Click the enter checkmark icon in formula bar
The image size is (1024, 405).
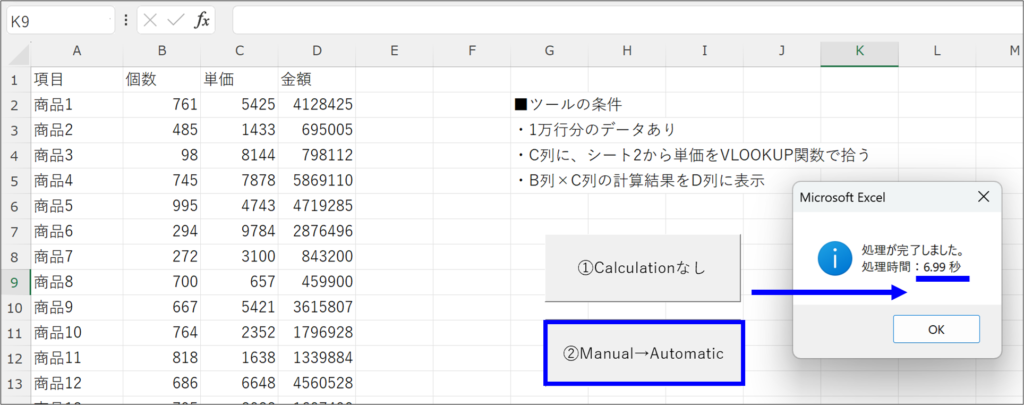(175, 20)
